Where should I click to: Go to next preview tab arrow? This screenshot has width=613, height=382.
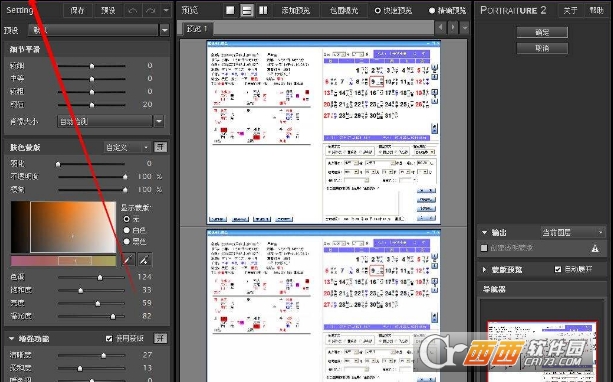pos(453,27)
